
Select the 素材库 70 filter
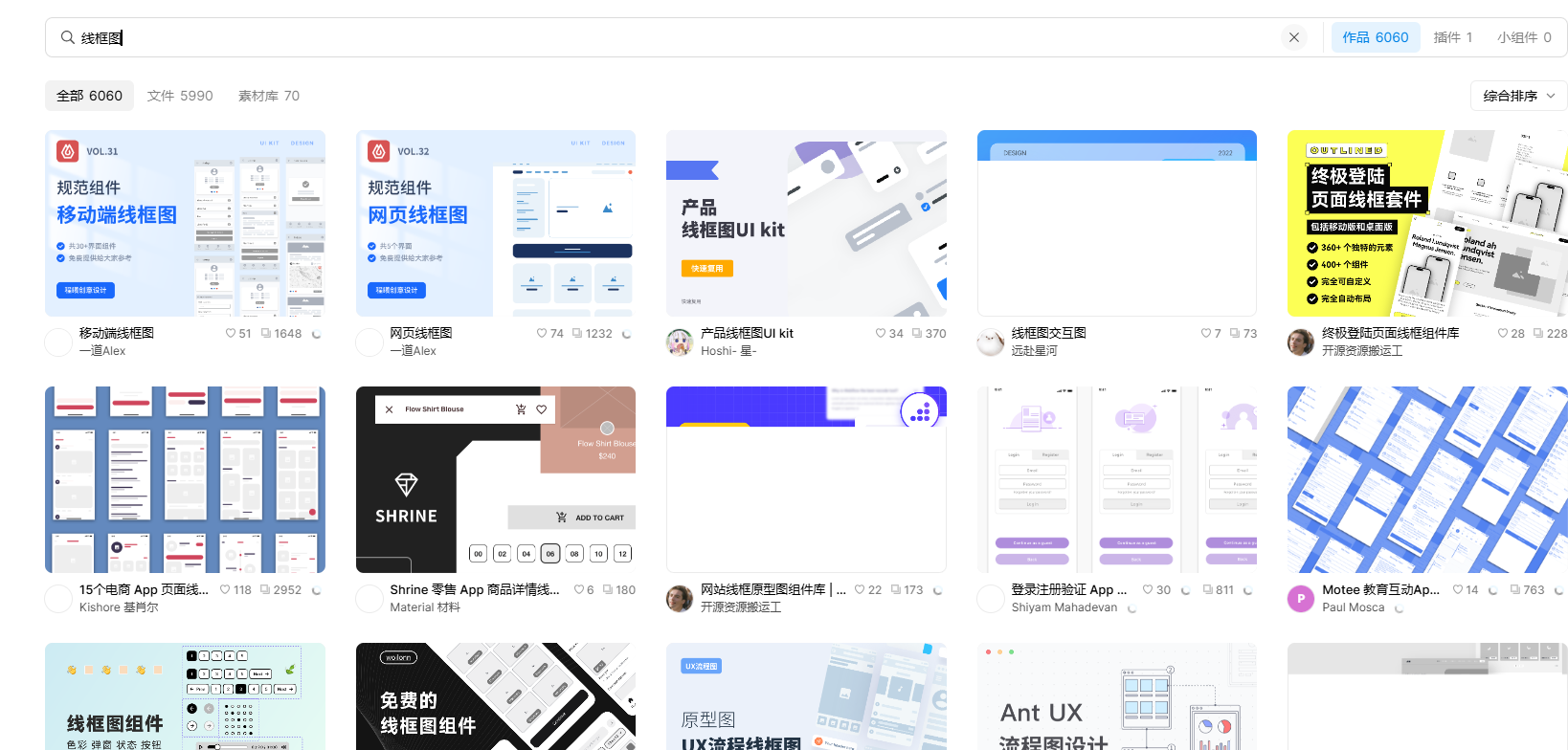tap(269, 96)
